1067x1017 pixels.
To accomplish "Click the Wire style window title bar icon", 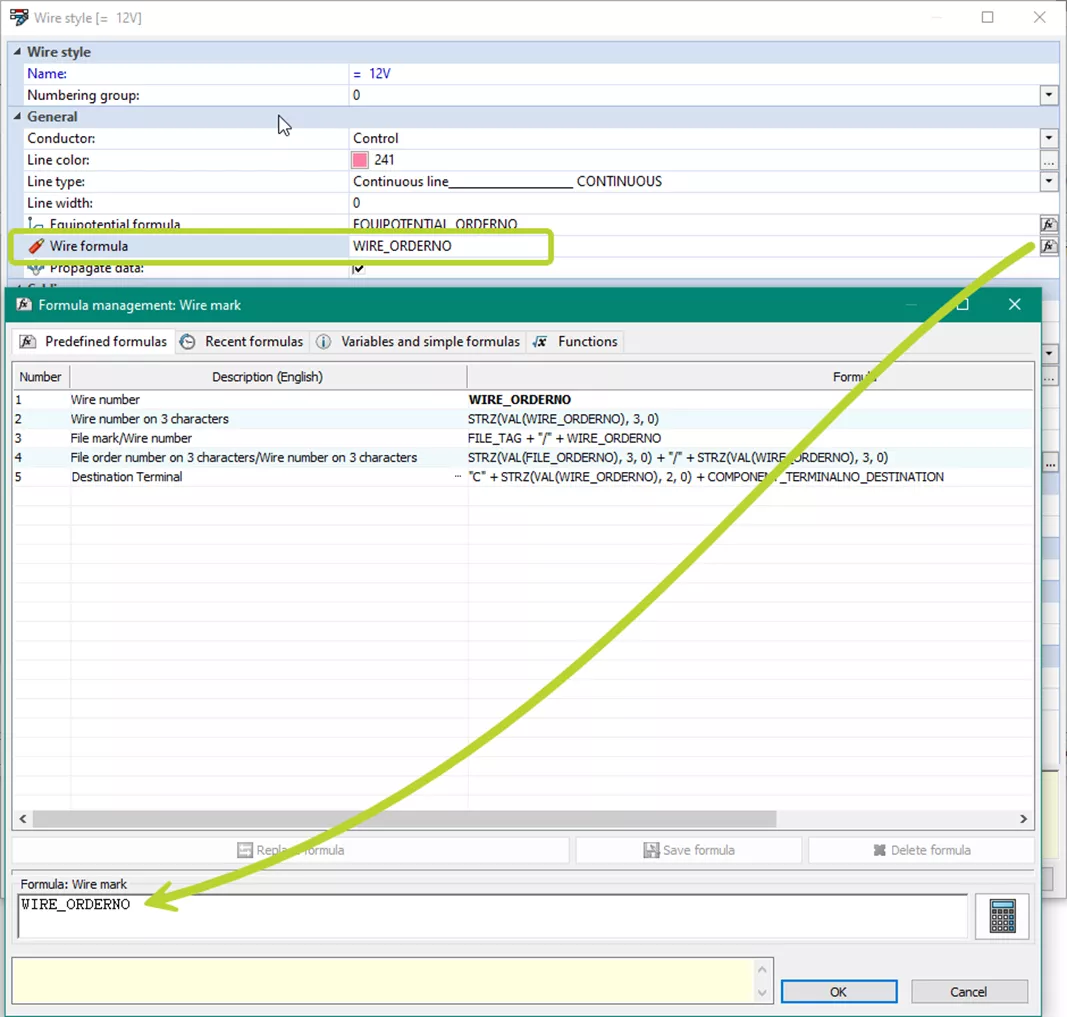I will (17, 17).
